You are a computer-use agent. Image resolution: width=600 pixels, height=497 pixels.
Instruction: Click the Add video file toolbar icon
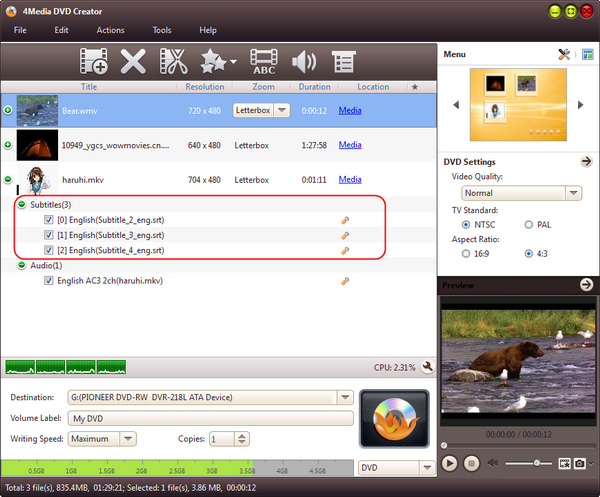click(95, 63)
